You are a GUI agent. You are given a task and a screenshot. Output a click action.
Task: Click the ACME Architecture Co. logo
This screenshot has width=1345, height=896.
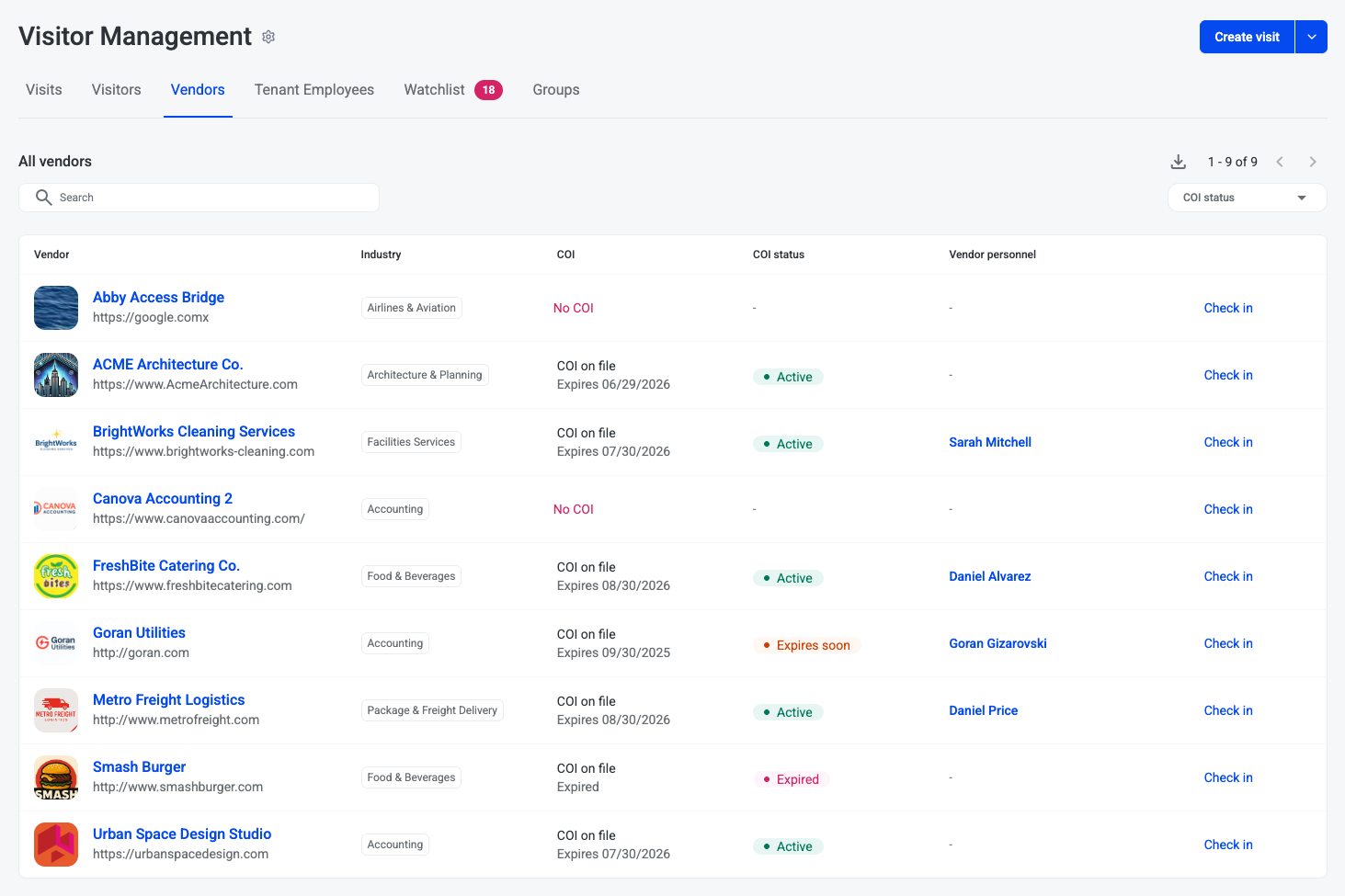pyautogui.click(x=56, y=375)
